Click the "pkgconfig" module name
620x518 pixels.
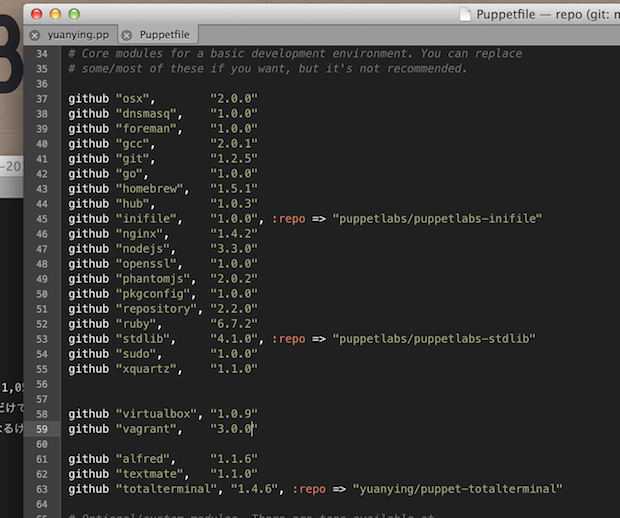[153, 294]
